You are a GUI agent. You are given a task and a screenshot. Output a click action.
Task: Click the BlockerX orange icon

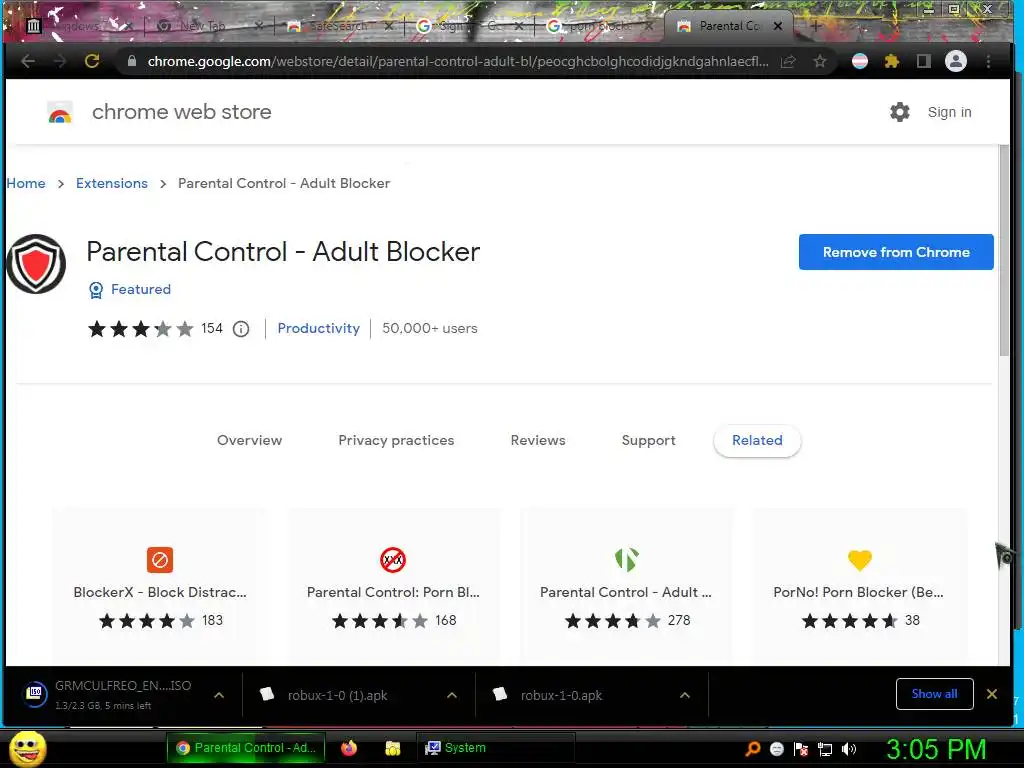160,560
